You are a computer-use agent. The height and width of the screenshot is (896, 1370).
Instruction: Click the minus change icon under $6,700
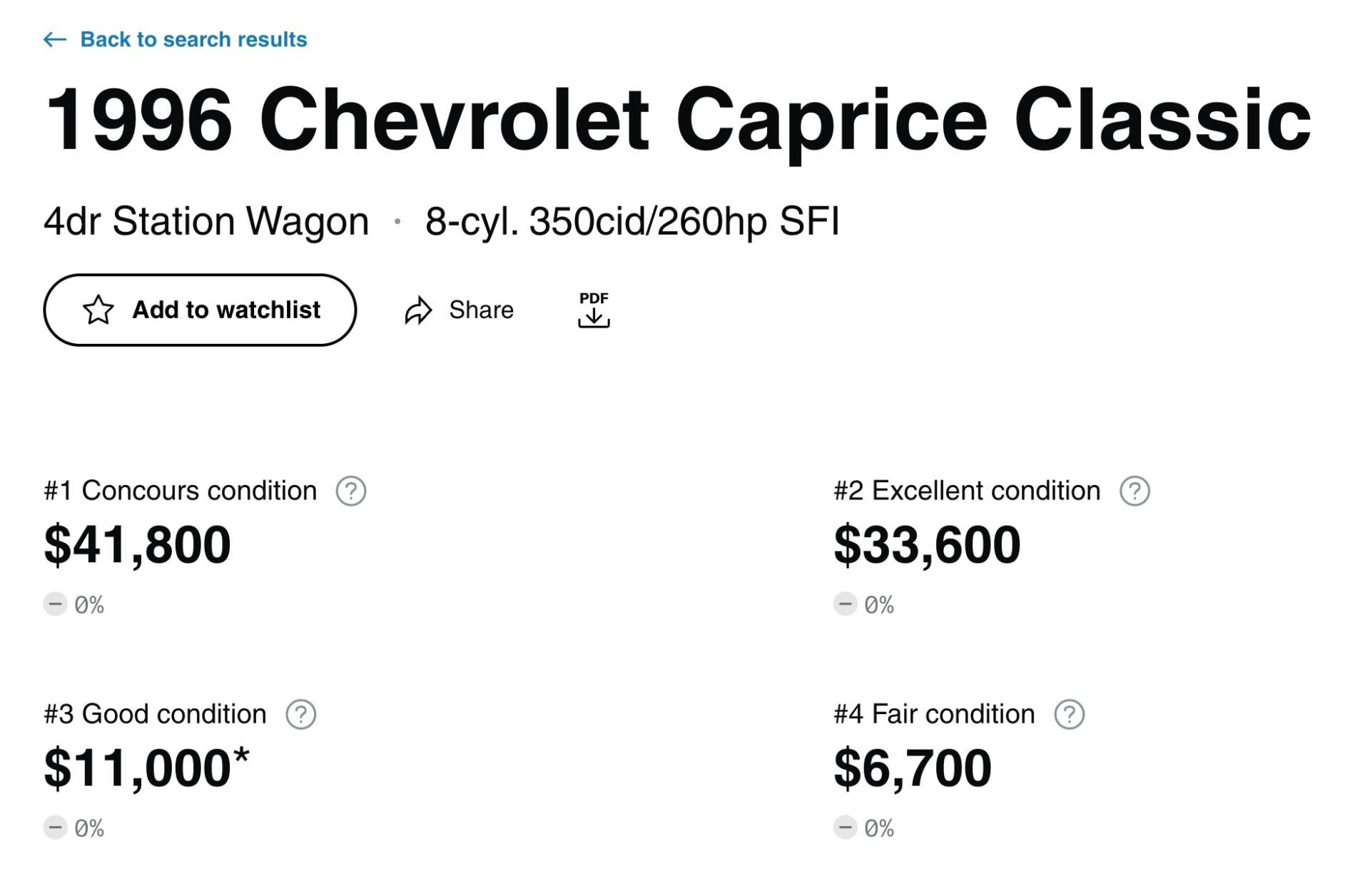click(x=846, y=828)
